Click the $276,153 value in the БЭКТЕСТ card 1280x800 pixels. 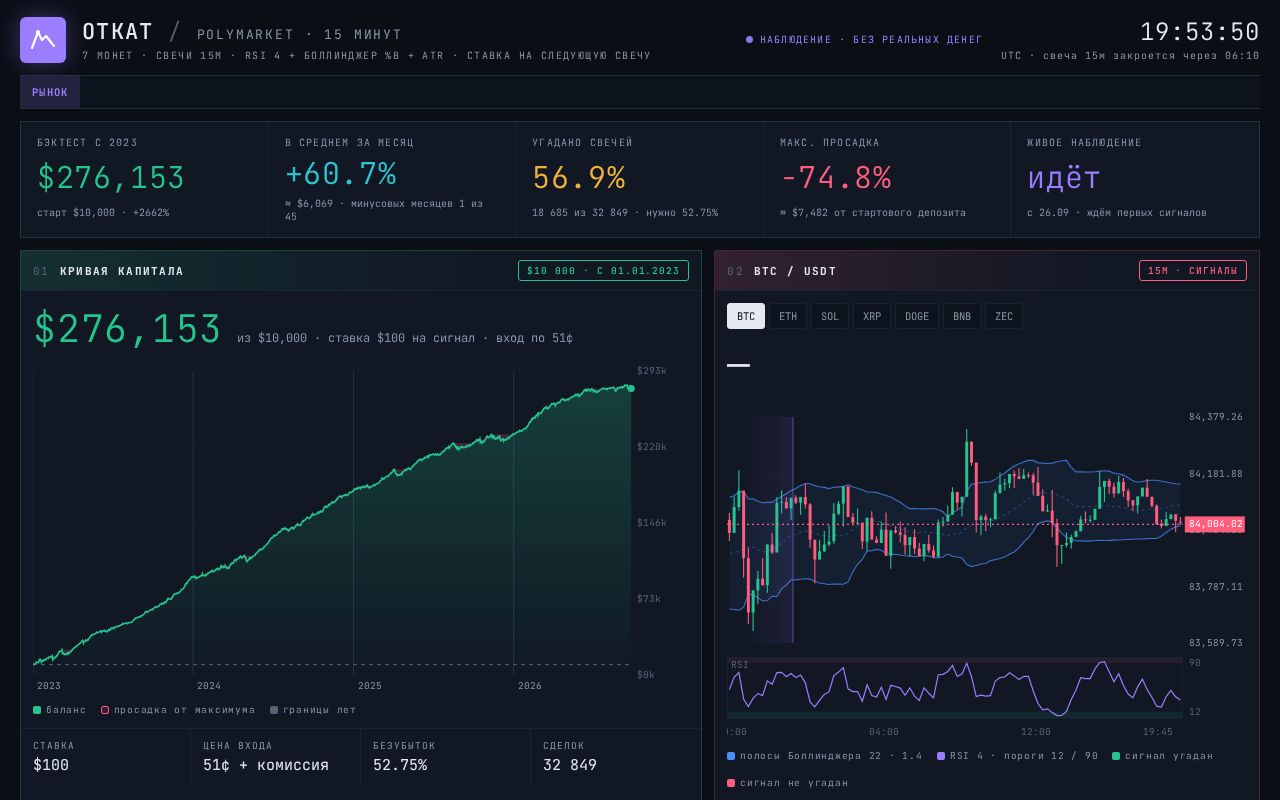(x=111, y=178)
